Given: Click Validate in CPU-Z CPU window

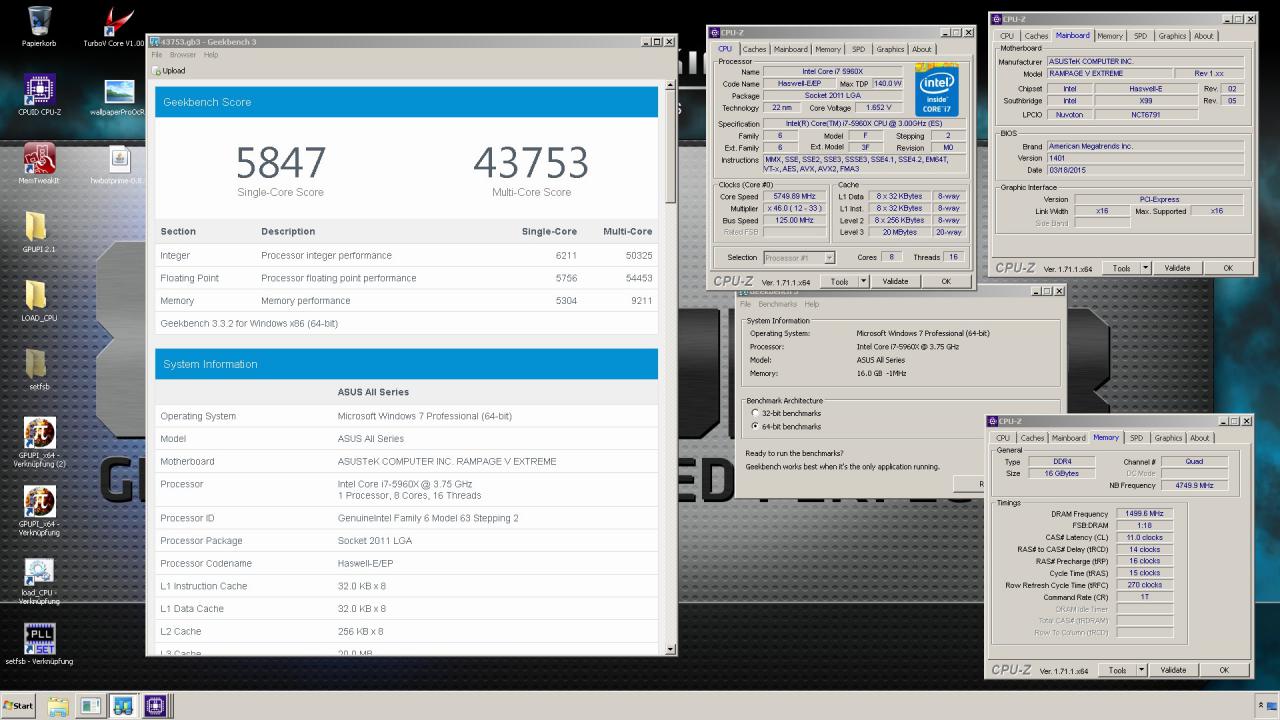Looking at the screenshot, I should point(895,282).
